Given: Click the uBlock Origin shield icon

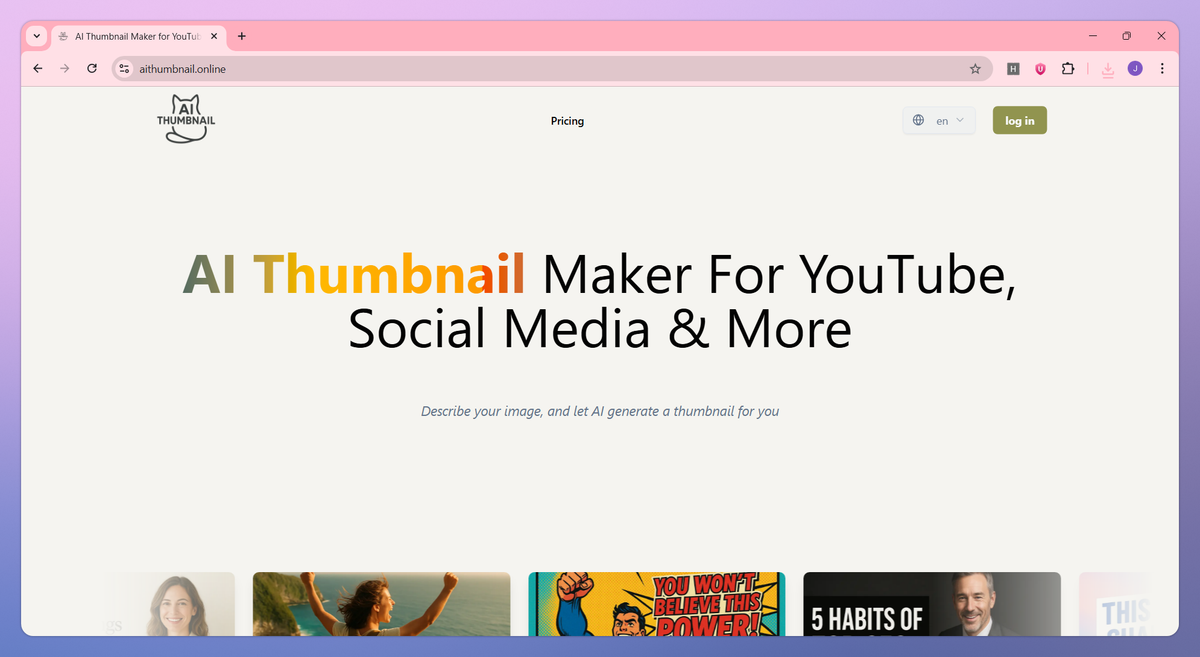Looking at the screenshot, I should click(1040, 69).
